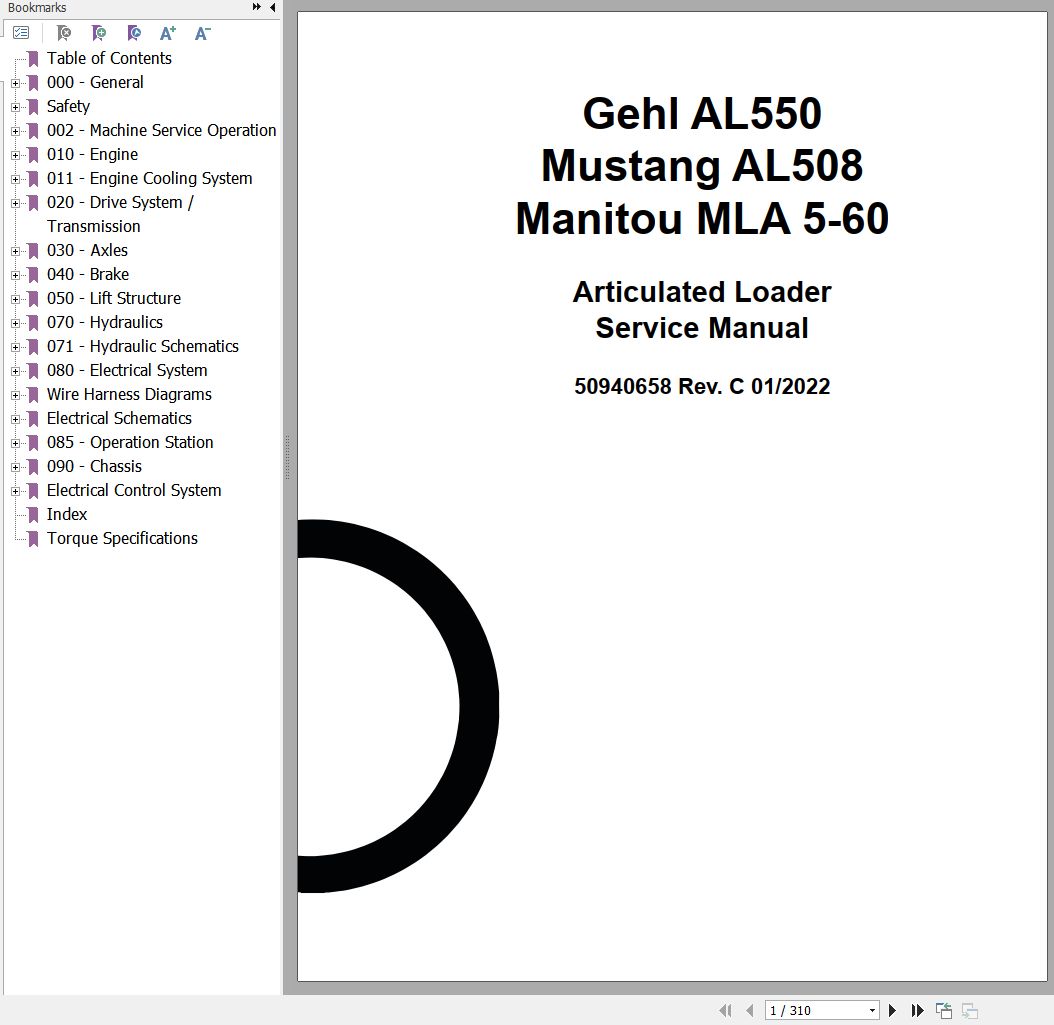Viewport: 1054px width, 1025px height.
Task: Click the Bookmarks panel title
Action: 36,7
